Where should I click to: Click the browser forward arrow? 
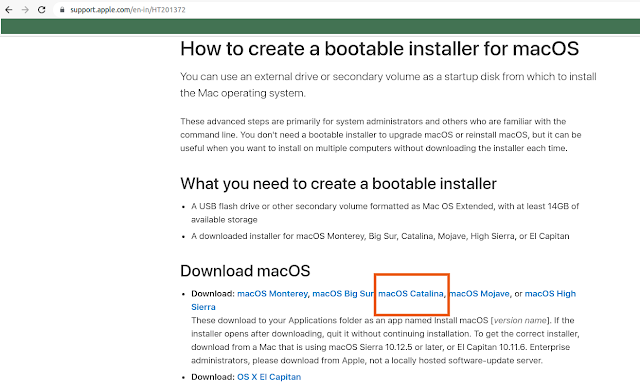pyautogui.click(x=25, y=9)
